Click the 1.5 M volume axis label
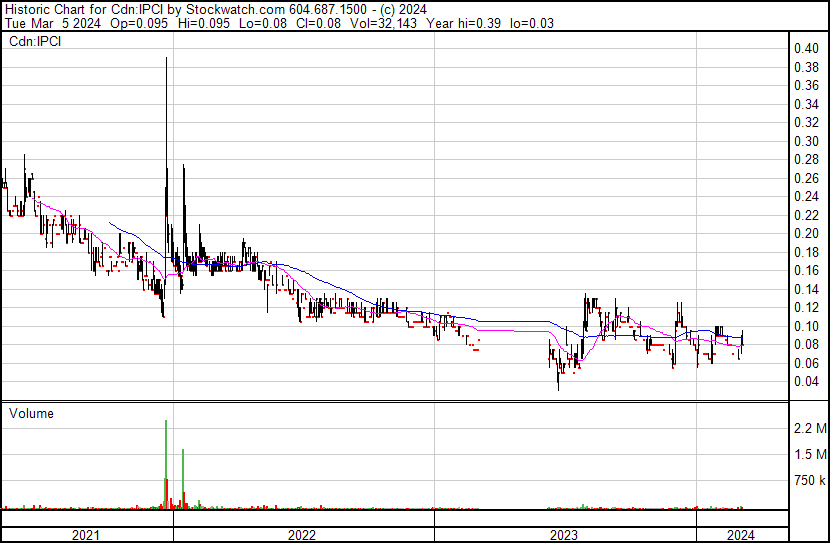 tap(808, 455)
